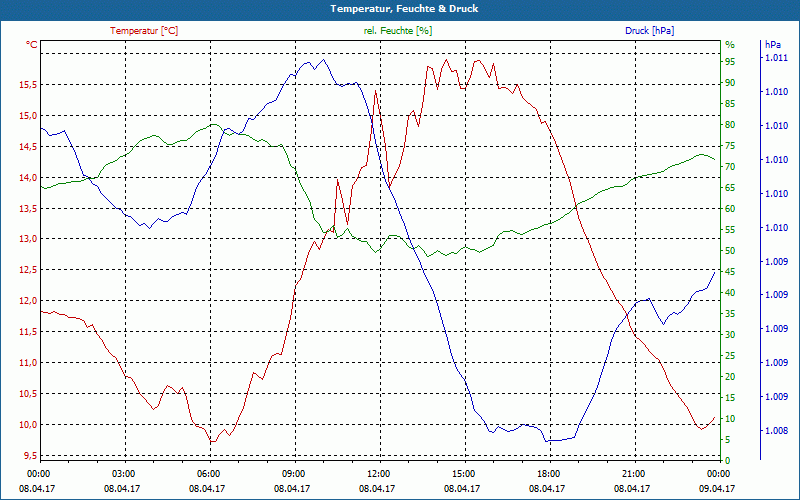Screen dimensions: 800x500
Task: Click the "18:00" time axis label
Action: coord(548,474)
